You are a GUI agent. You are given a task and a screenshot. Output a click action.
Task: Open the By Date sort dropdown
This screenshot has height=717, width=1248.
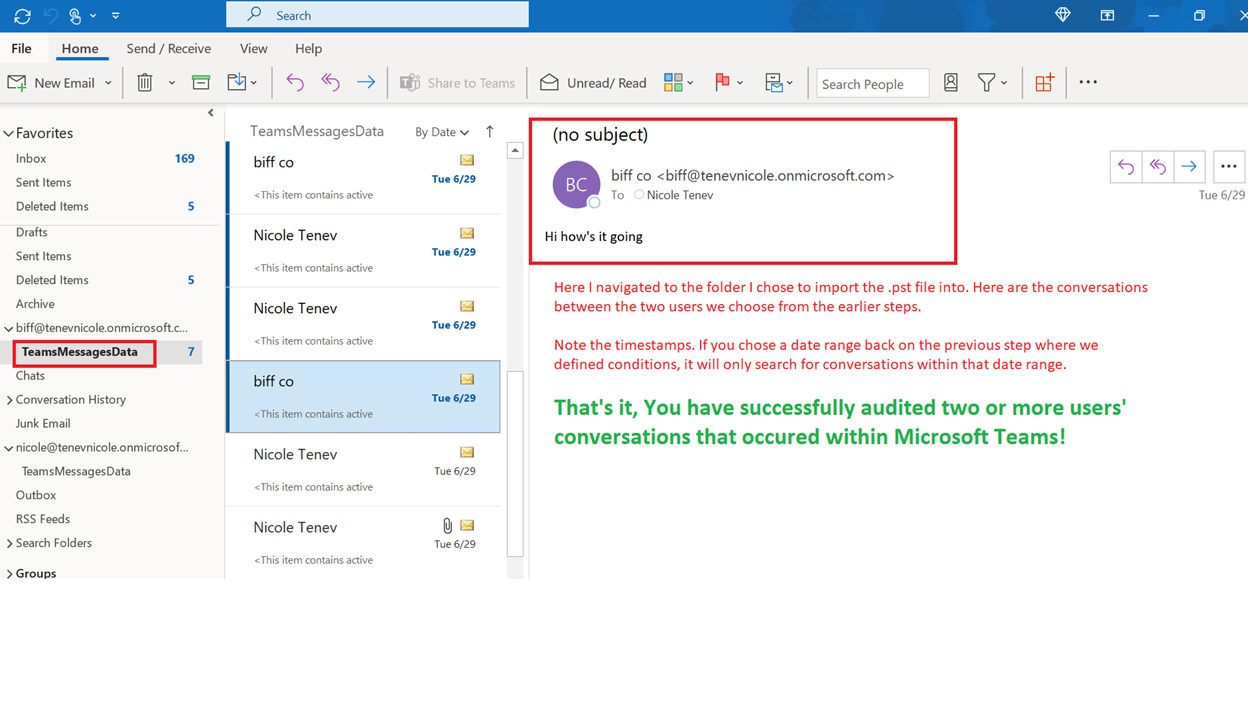442,132
